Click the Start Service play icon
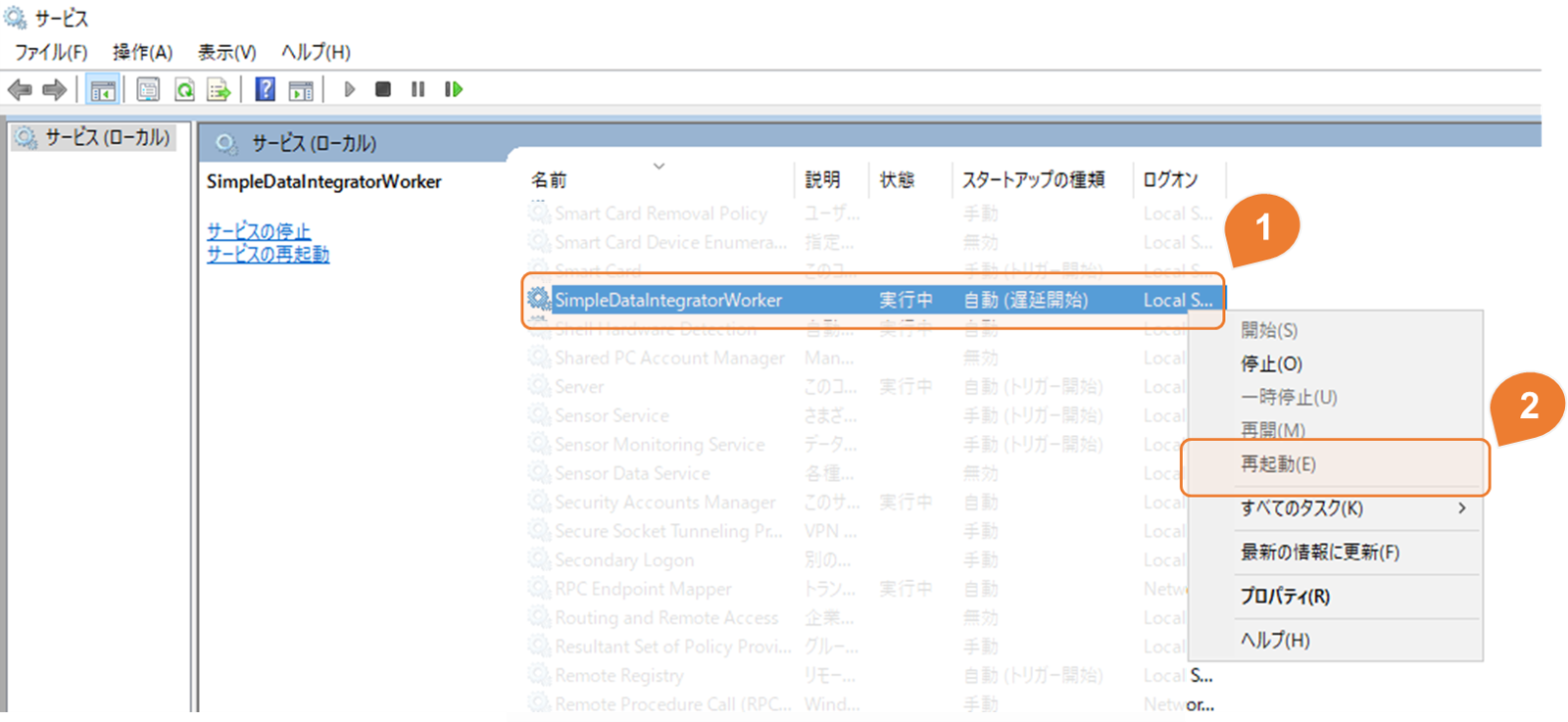The width and height of the screenshot is (1568, 722). tap(350, 89)
